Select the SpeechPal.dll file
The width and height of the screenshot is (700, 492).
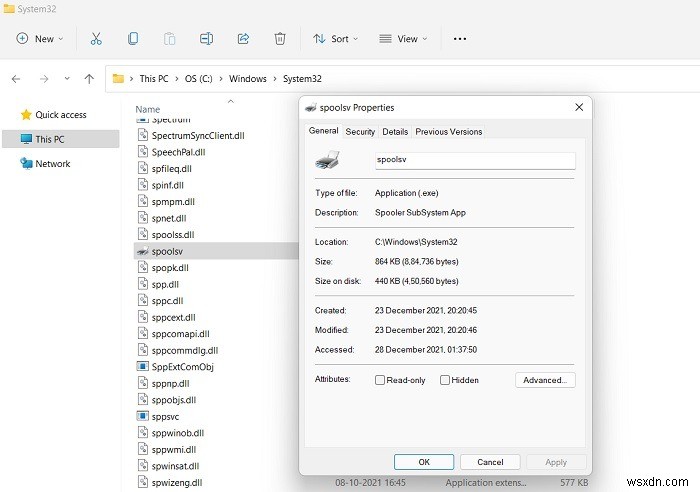[x=178, y=152]
